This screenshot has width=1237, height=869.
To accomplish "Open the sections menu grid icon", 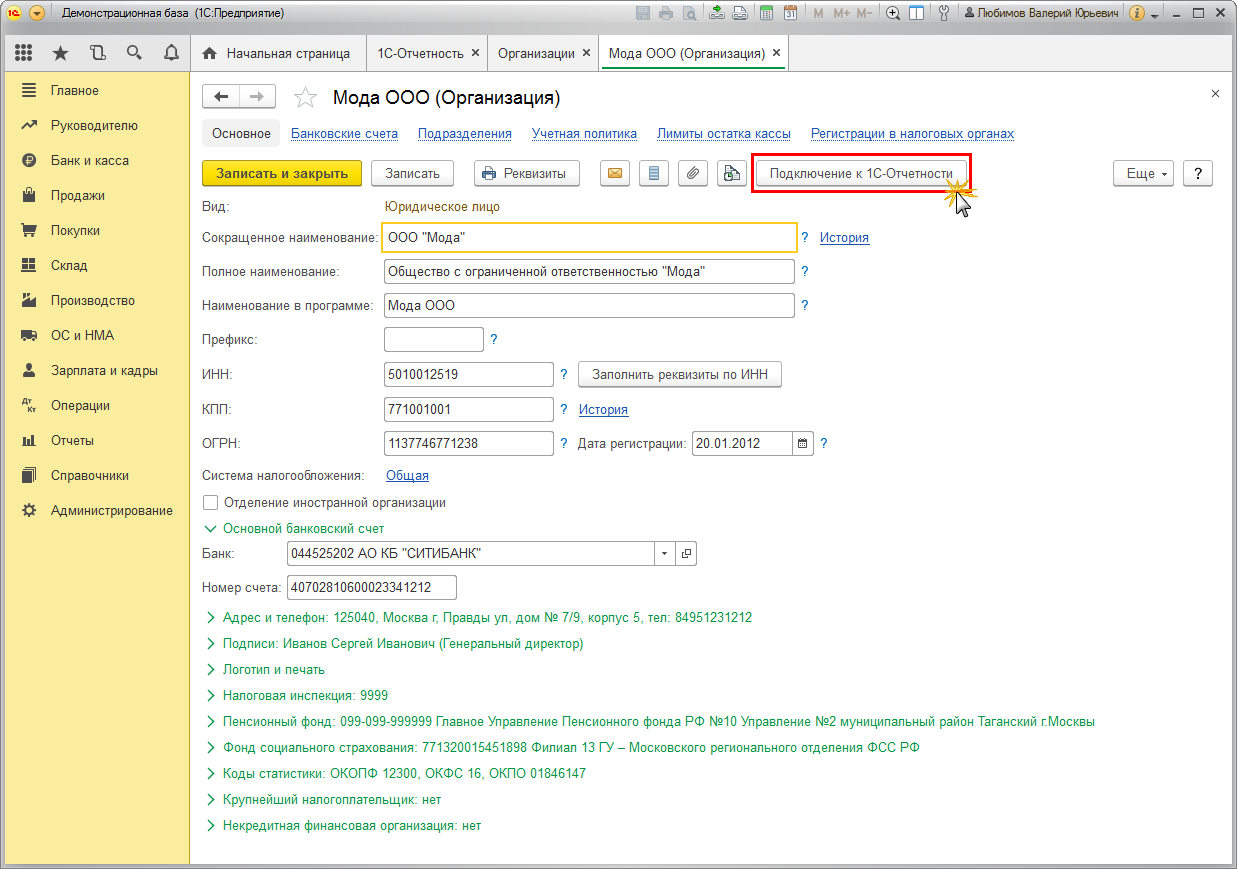I will click(x=23, y=53).
